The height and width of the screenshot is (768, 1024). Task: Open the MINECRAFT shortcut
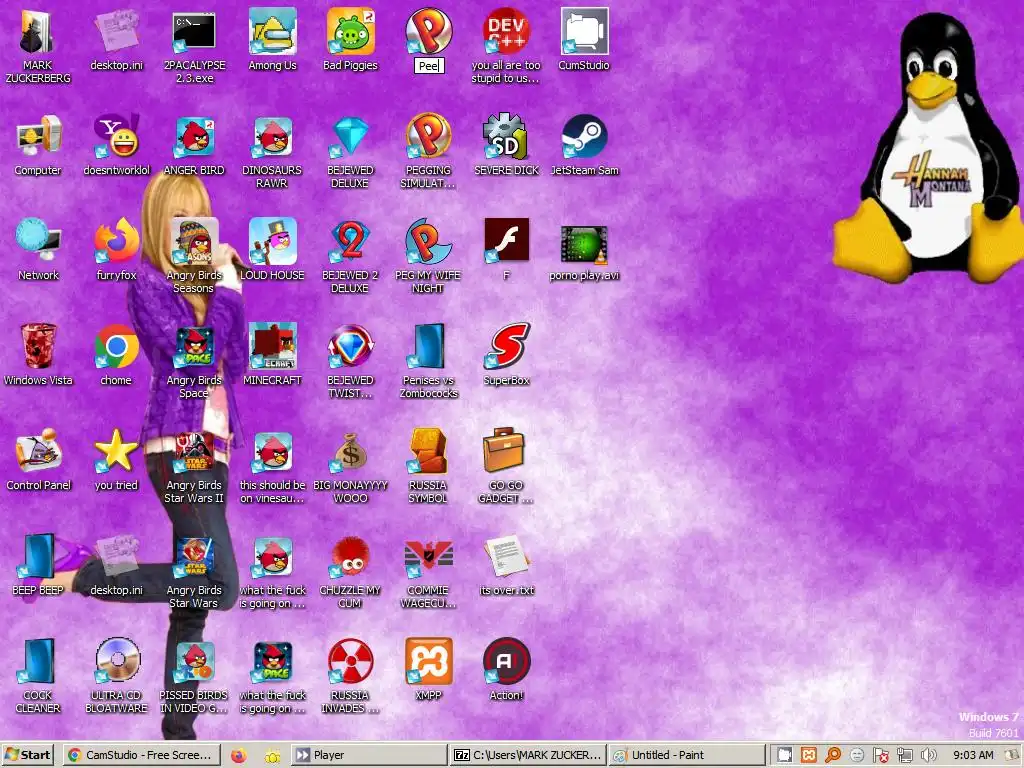[x=272, y=347]
